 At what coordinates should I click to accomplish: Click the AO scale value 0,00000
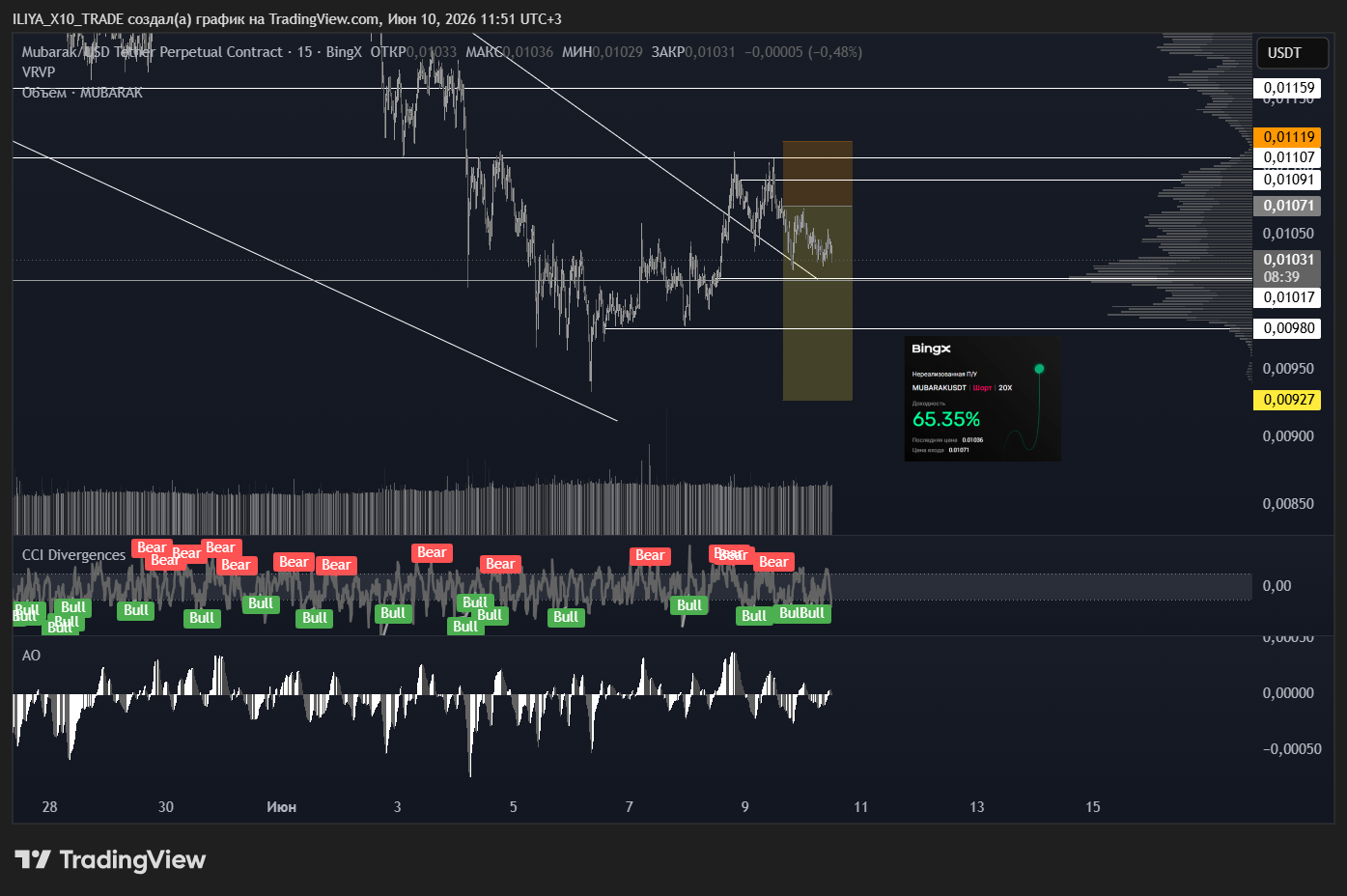pyautogui.click(x=1288, y=693)
